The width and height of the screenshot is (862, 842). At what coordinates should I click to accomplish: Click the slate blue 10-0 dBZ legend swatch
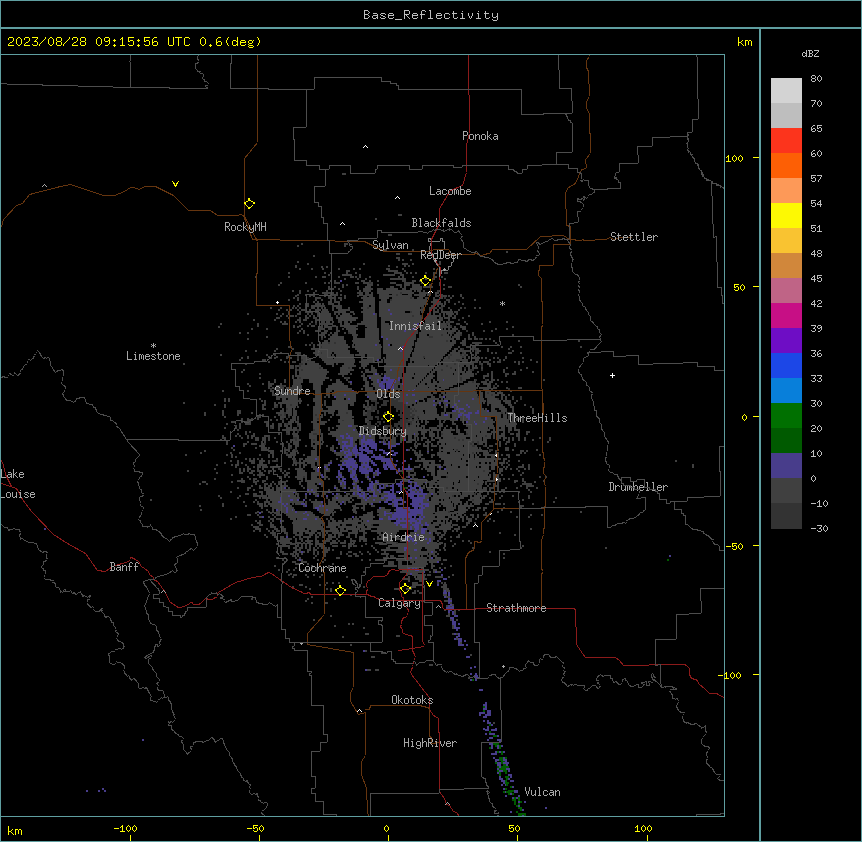point(786,466)
